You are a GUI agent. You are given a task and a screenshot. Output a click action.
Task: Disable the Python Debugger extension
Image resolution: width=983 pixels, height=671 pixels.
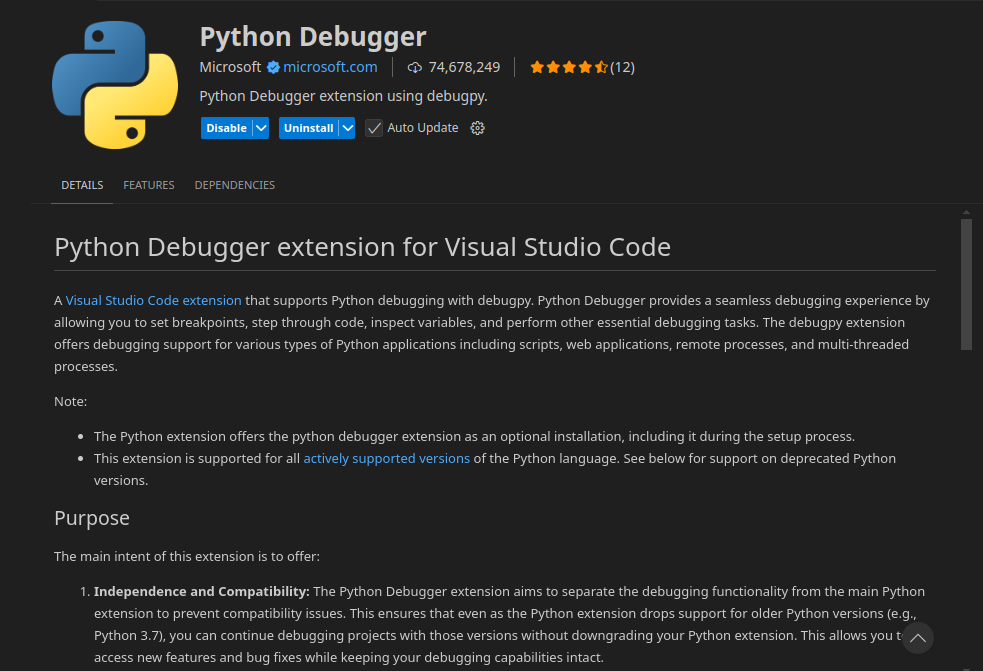(226, 128)
